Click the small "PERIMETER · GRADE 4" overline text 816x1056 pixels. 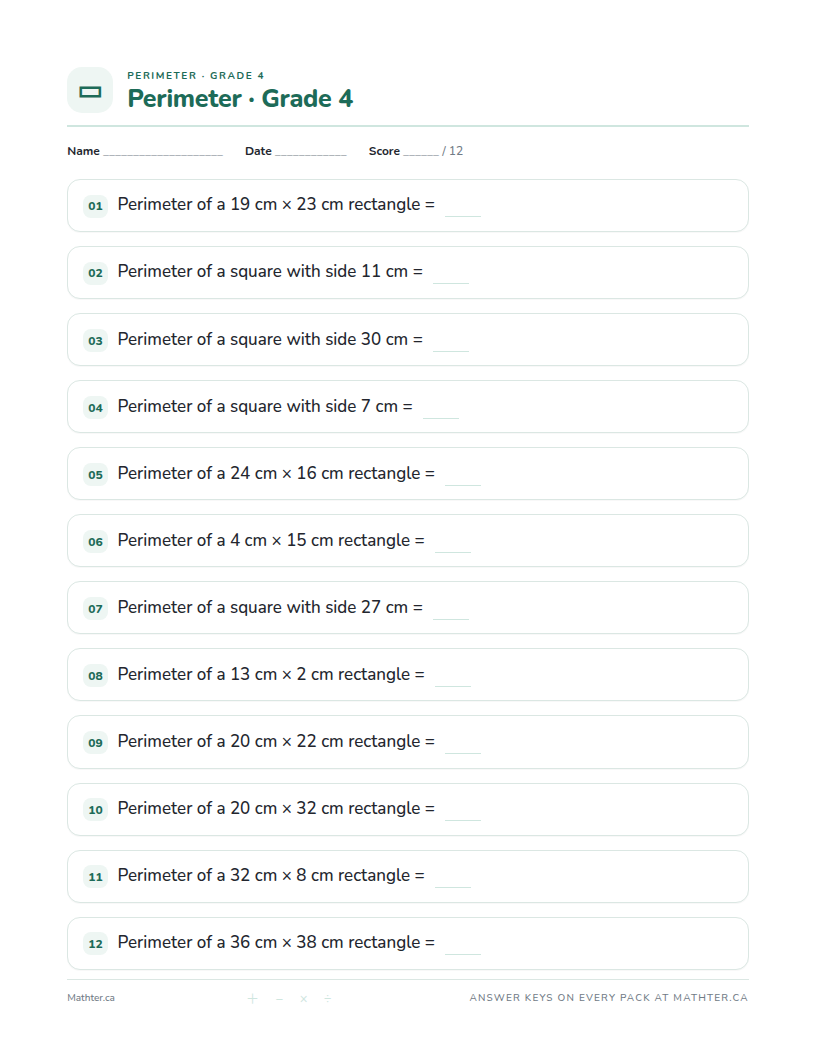(x=196, y=75)
